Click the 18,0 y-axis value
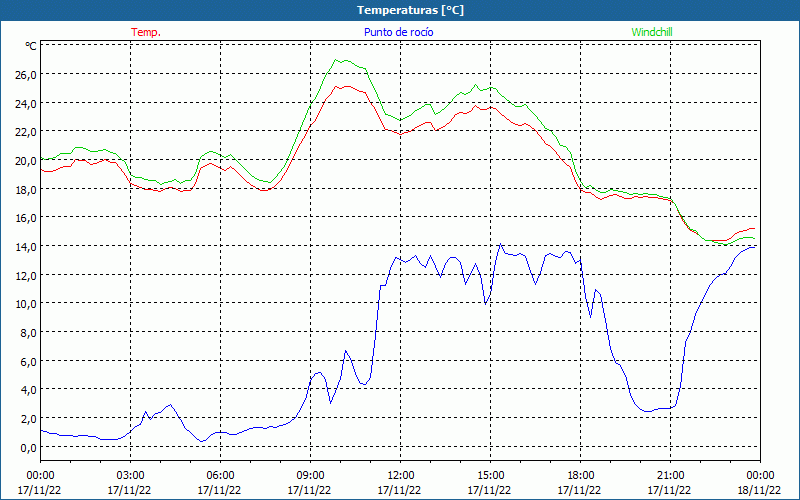The image size is (800, 500). tap(26, 189)
